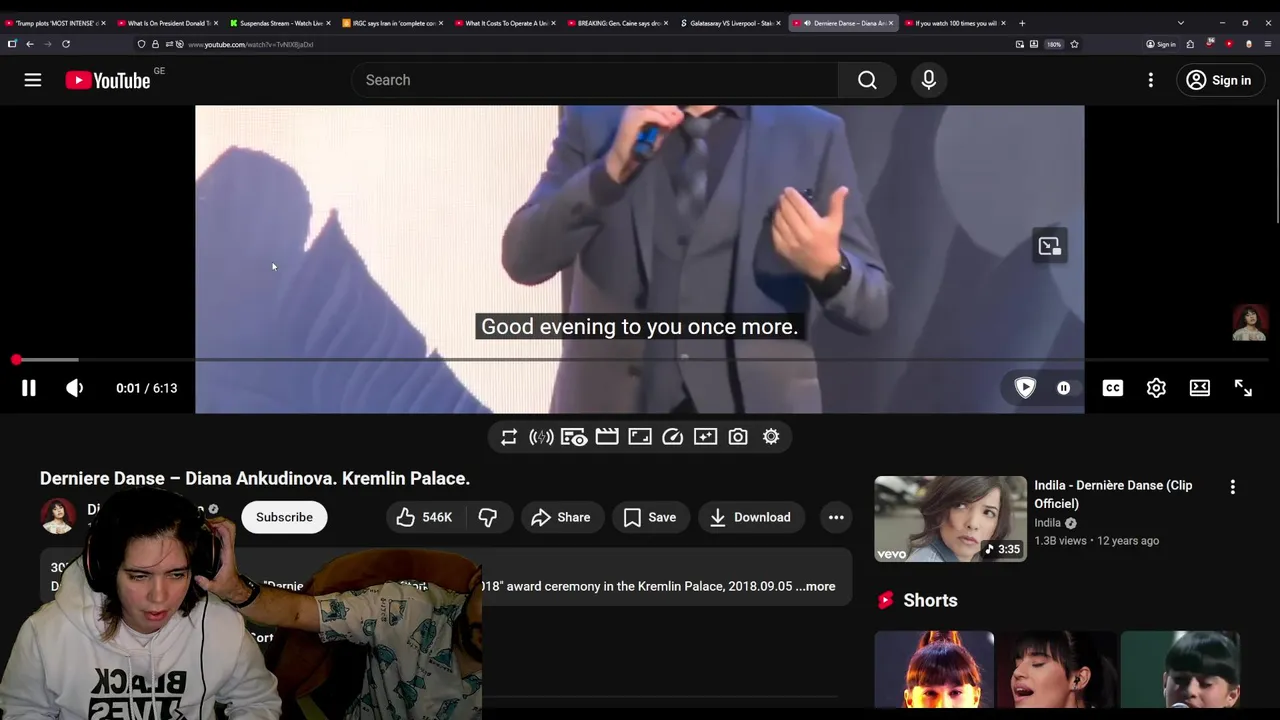
Task: Open playback speed gauge control
Action: (x=673, y=437)
